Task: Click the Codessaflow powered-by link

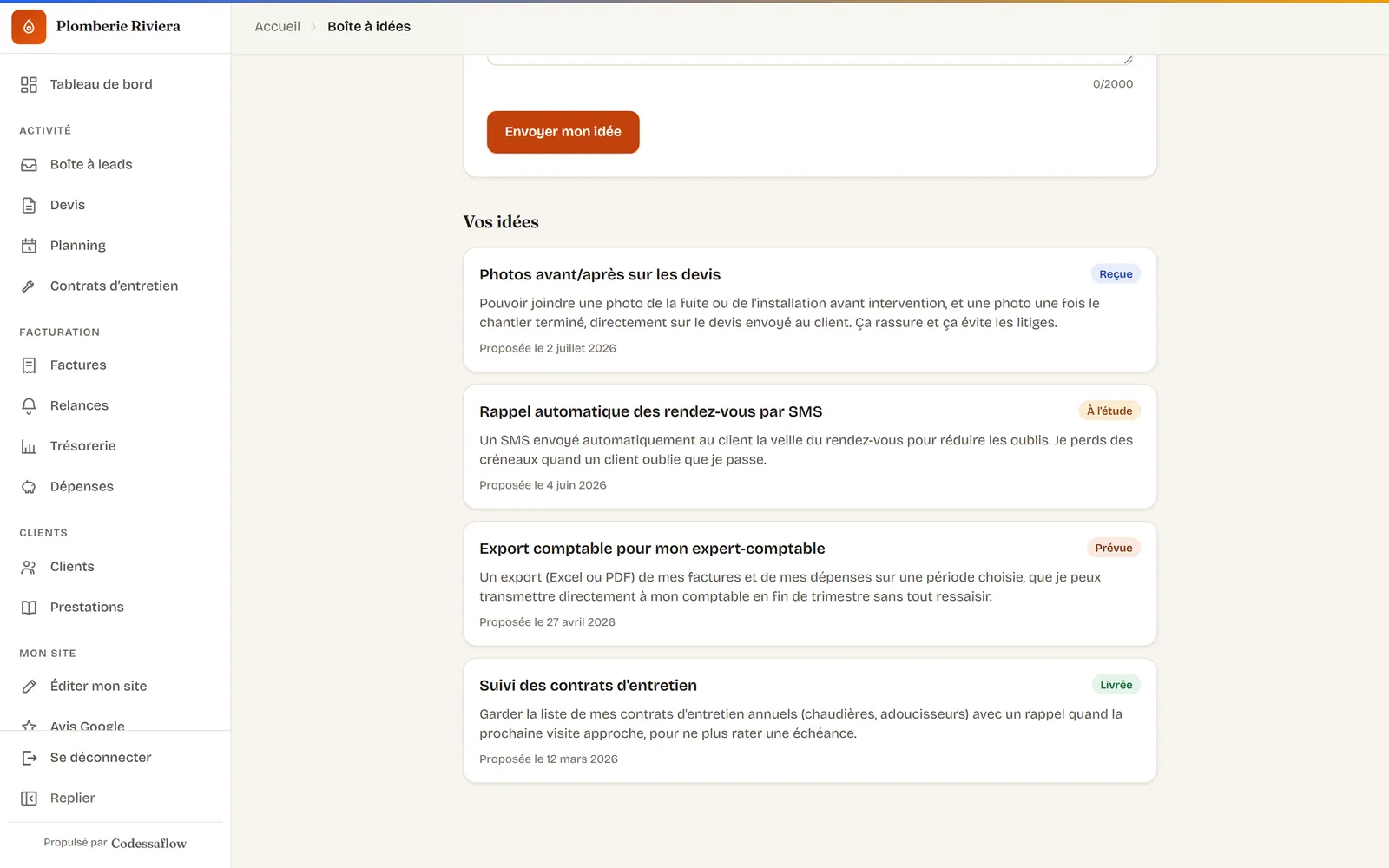Action: click(148, 844)
